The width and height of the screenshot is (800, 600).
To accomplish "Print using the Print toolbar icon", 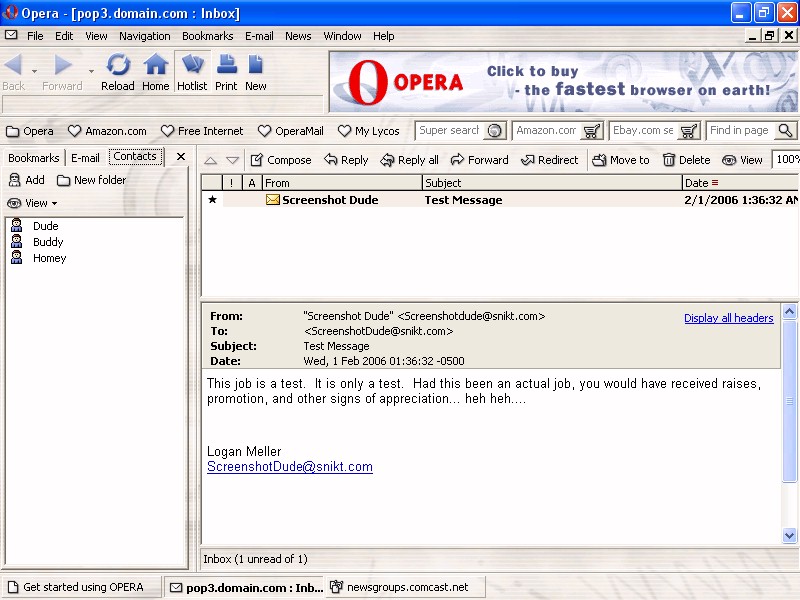I will [226, 71].
